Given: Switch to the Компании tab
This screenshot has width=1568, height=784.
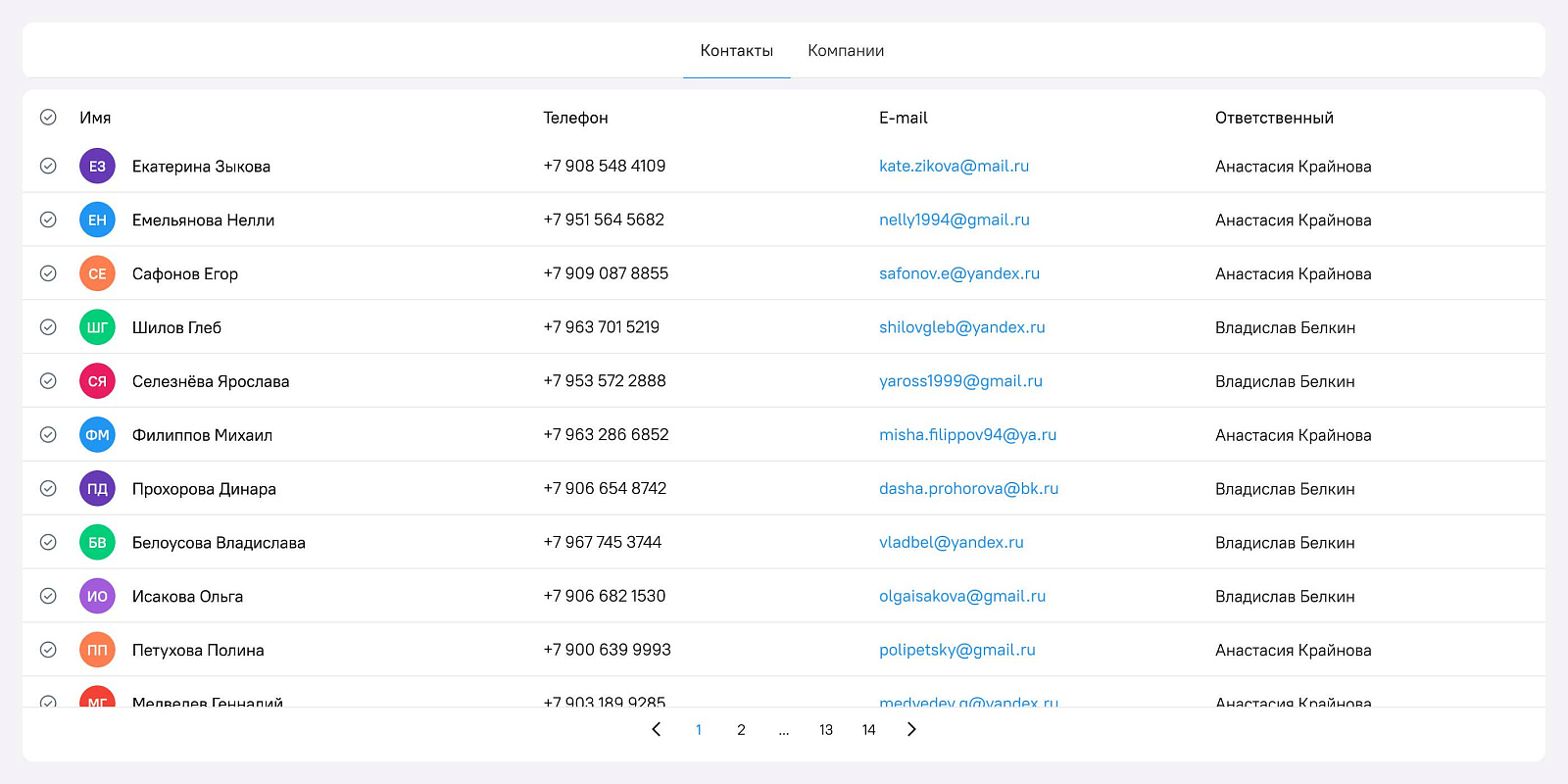Looking at the screenshot, I should click(846, 51).
